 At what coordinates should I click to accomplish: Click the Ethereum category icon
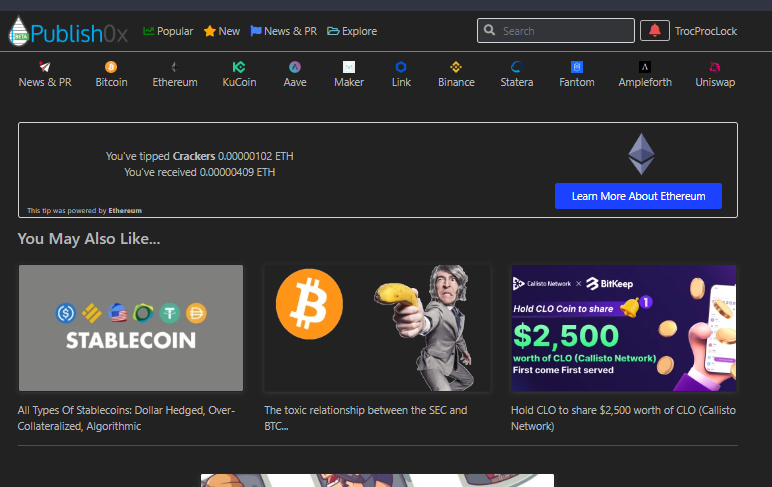(174, 66)
